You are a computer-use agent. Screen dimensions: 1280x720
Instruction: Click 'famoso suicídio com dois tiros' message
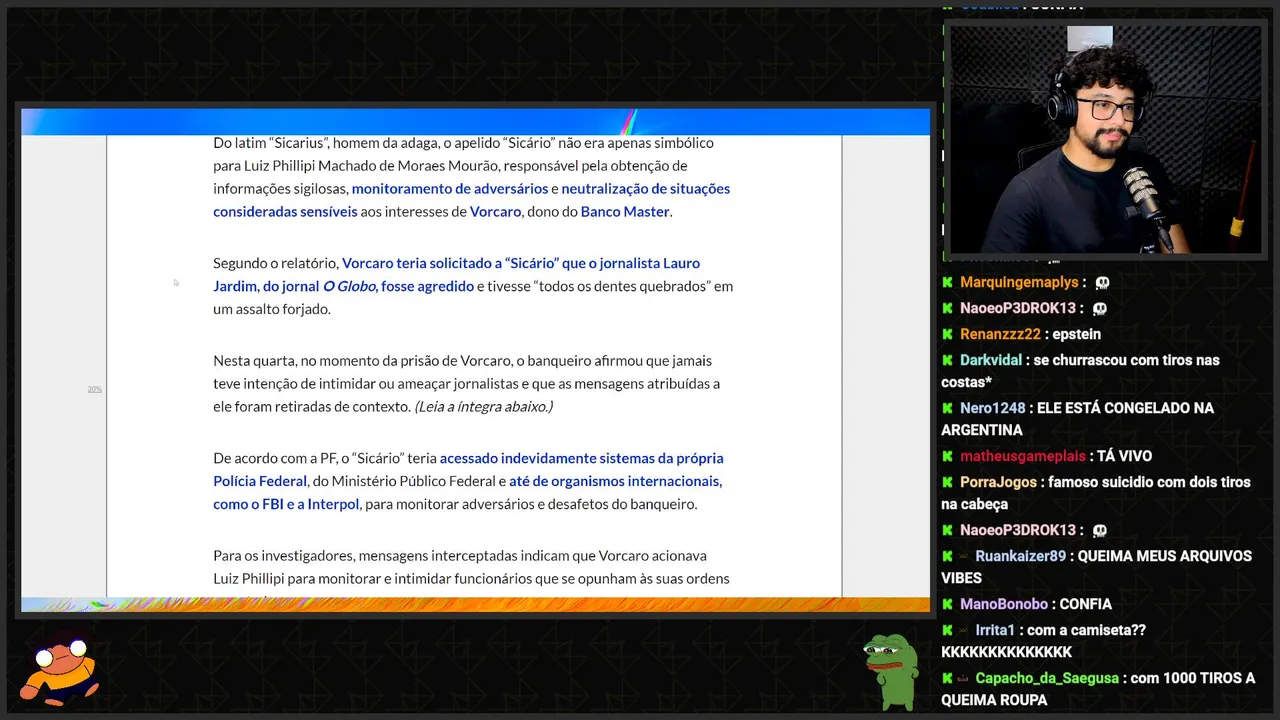pos(1096,493)
